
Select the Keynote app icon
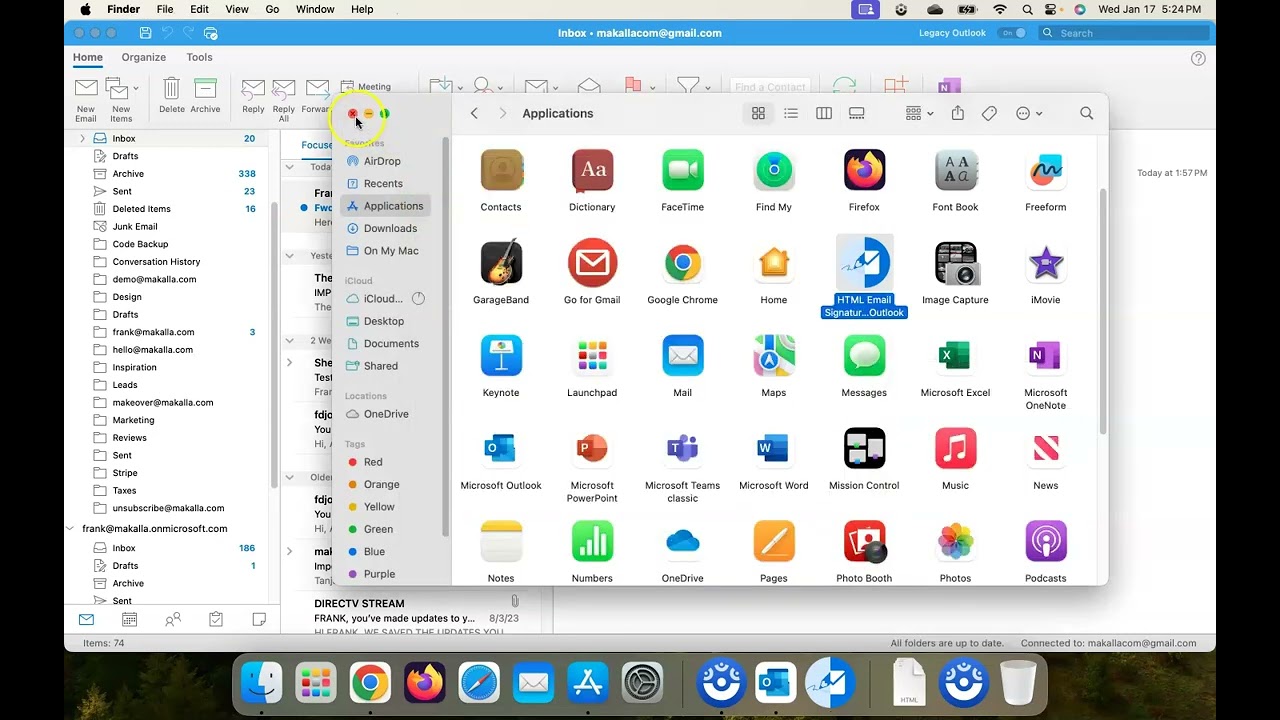pyautogui.click(x=501, y=356)
